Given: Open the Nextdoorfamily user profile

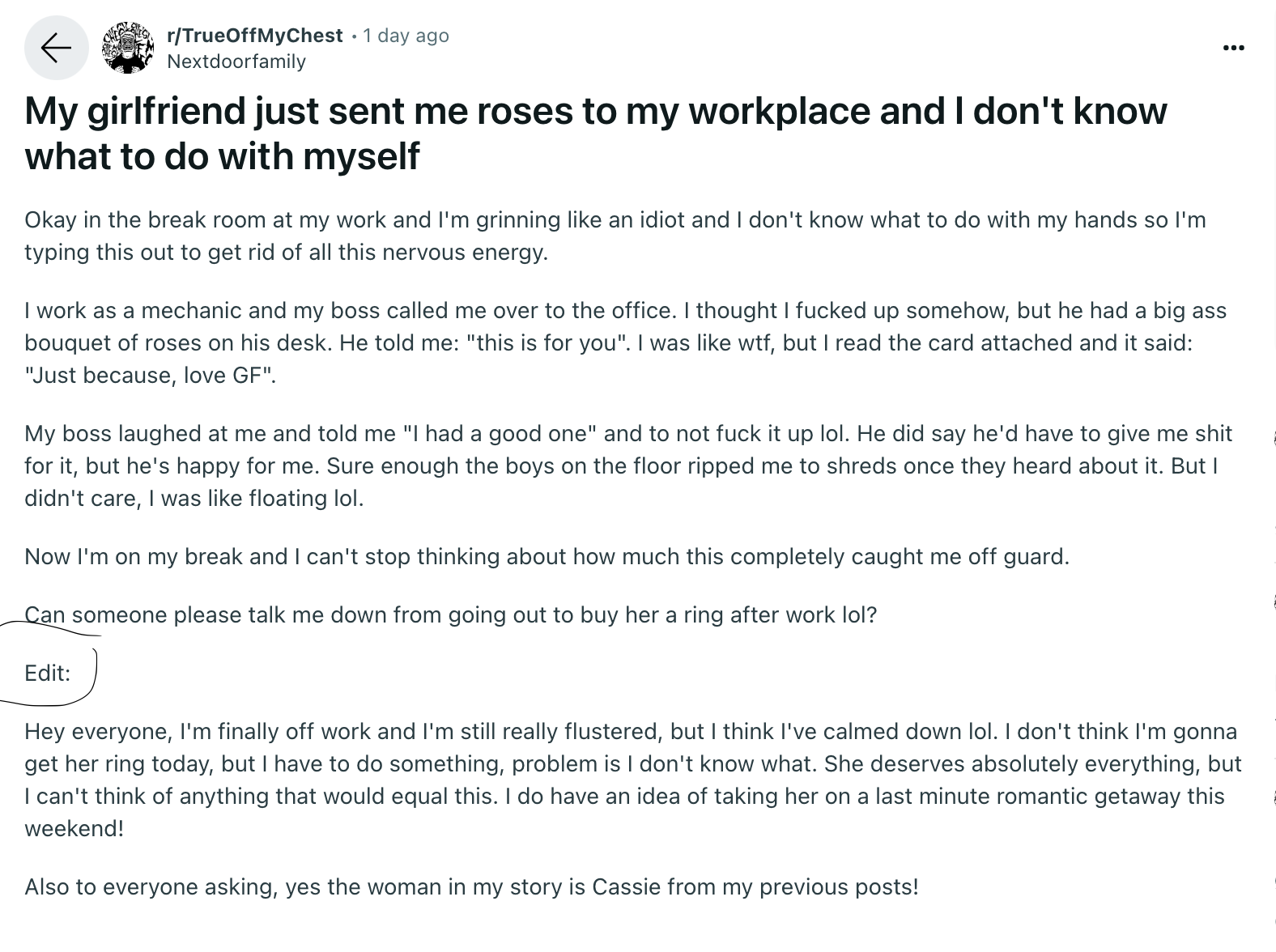Looking at the screenshot, I should pyautogui.click(x=236, y=62).
